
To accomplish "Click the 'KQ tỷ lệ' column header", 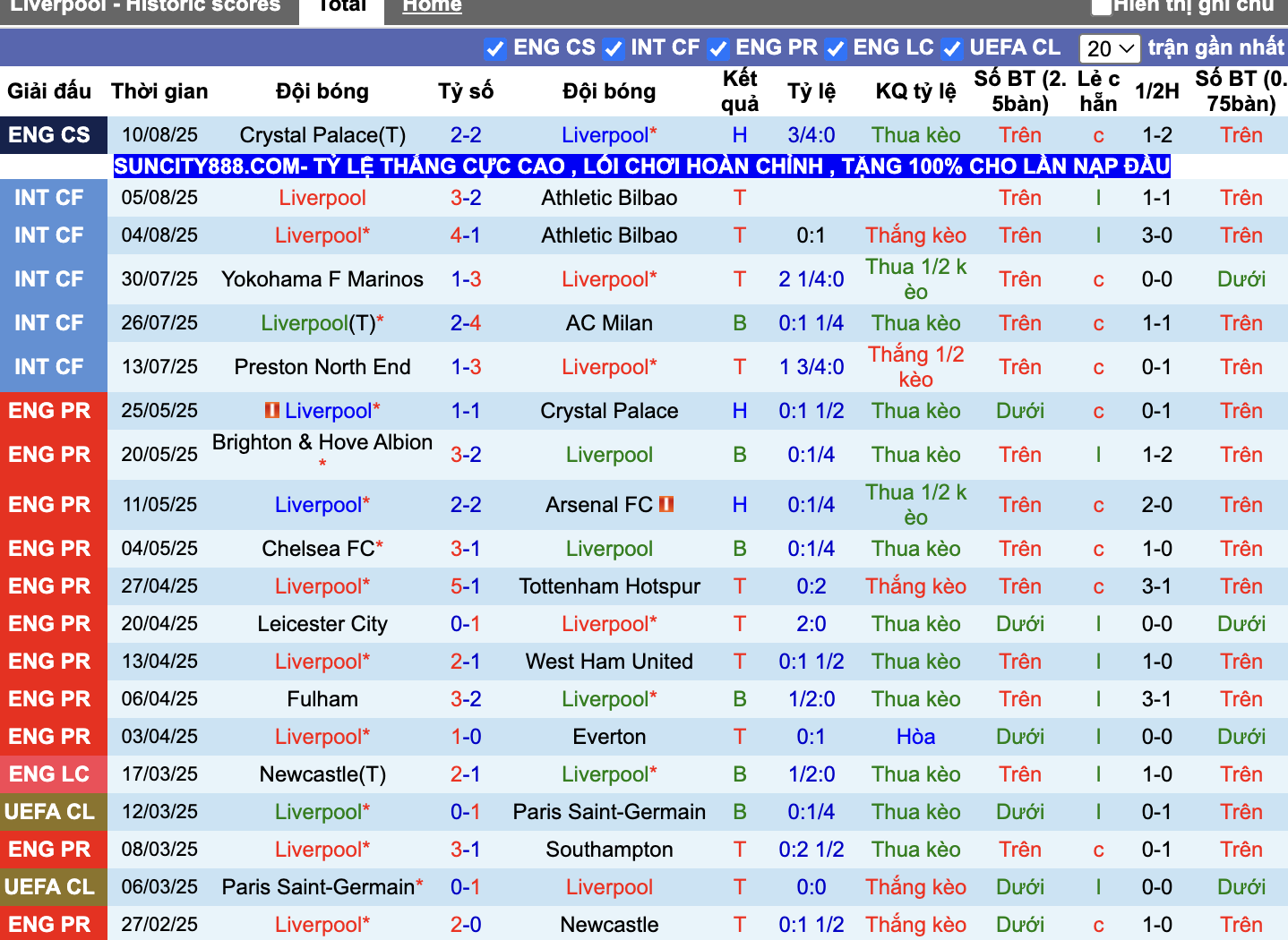I will [x=915, y=91].
